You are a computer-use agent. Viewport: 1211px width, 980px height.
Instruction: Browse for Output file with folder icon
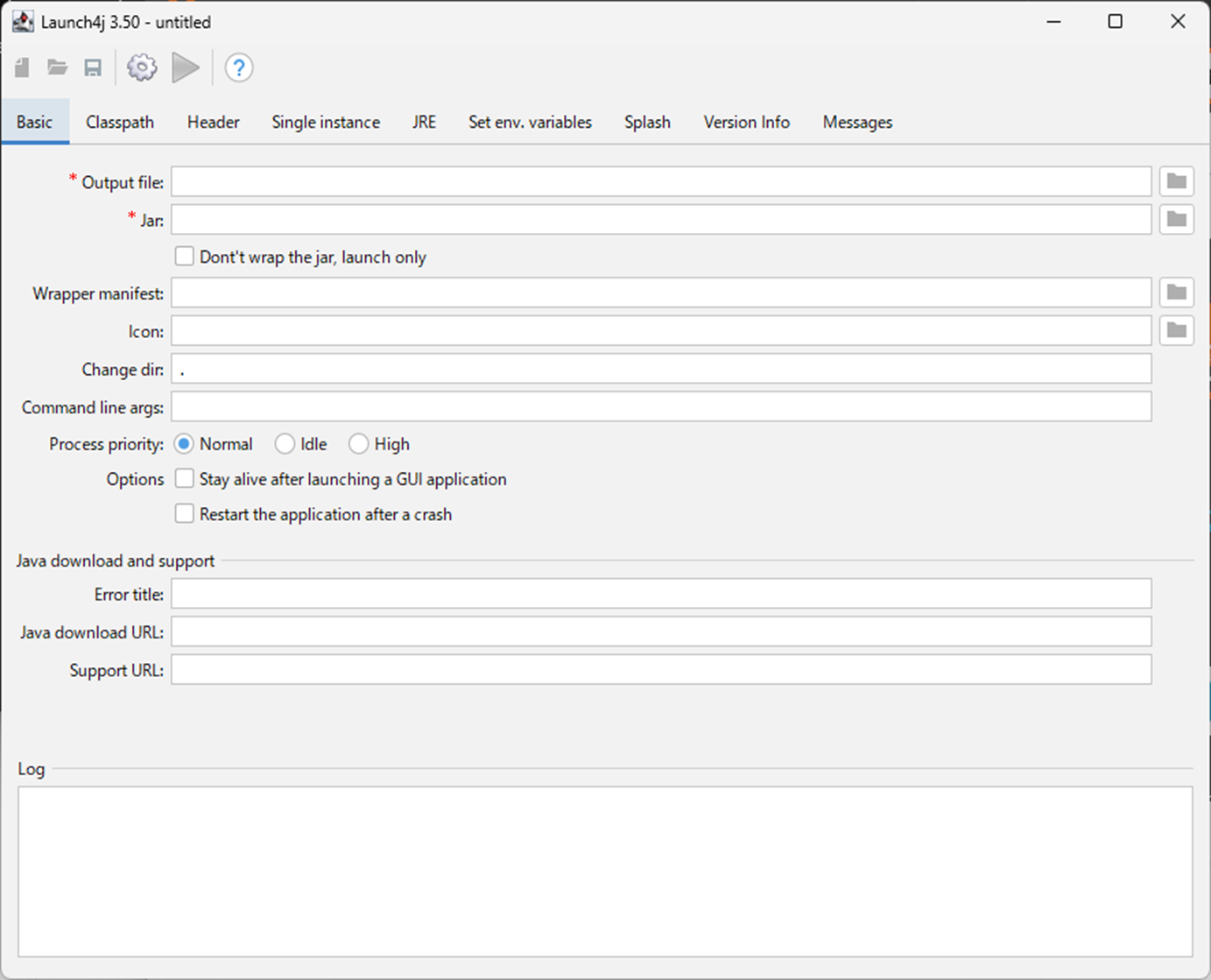(1177, 181)
